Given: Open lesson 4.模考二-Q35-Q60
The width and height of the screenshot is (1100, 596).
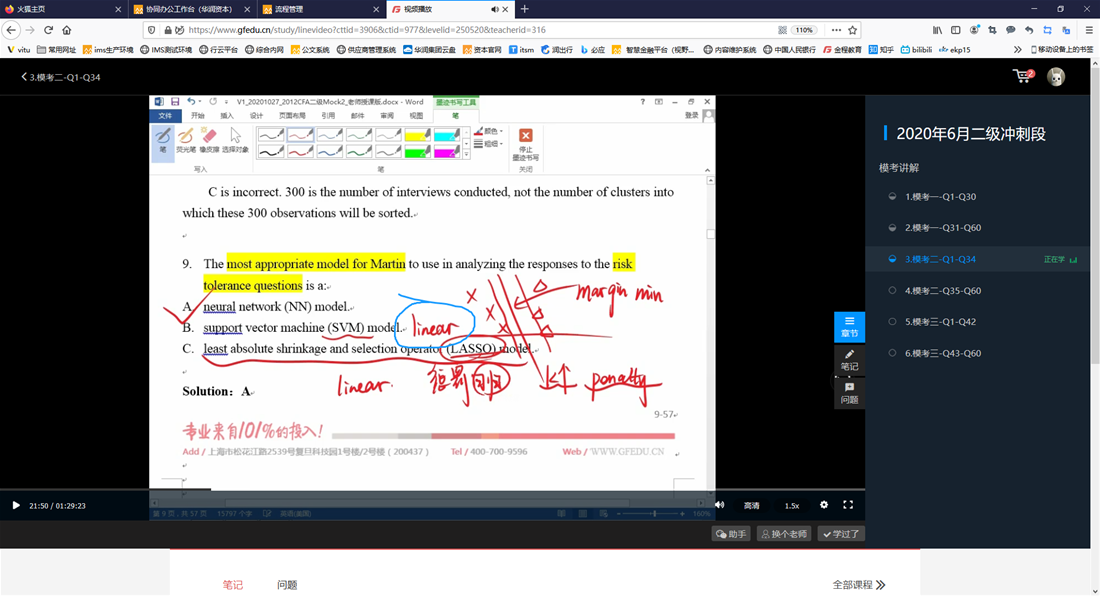Looking at the screenshot, I should pyautogui.click(x=943, y=290).
